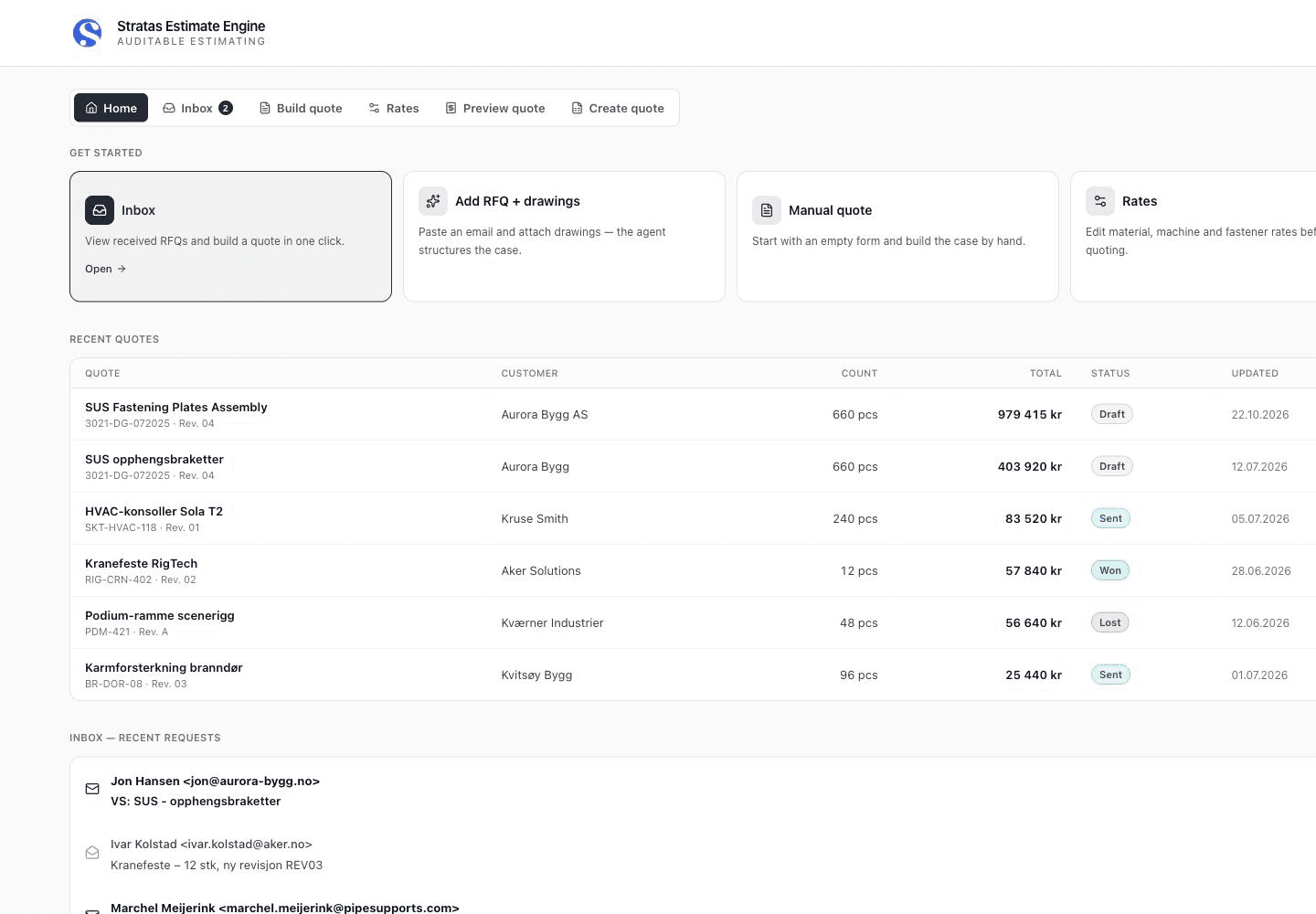1316x914 pixels.
Task: Start a Manual quote from its card
Action: 897,237
